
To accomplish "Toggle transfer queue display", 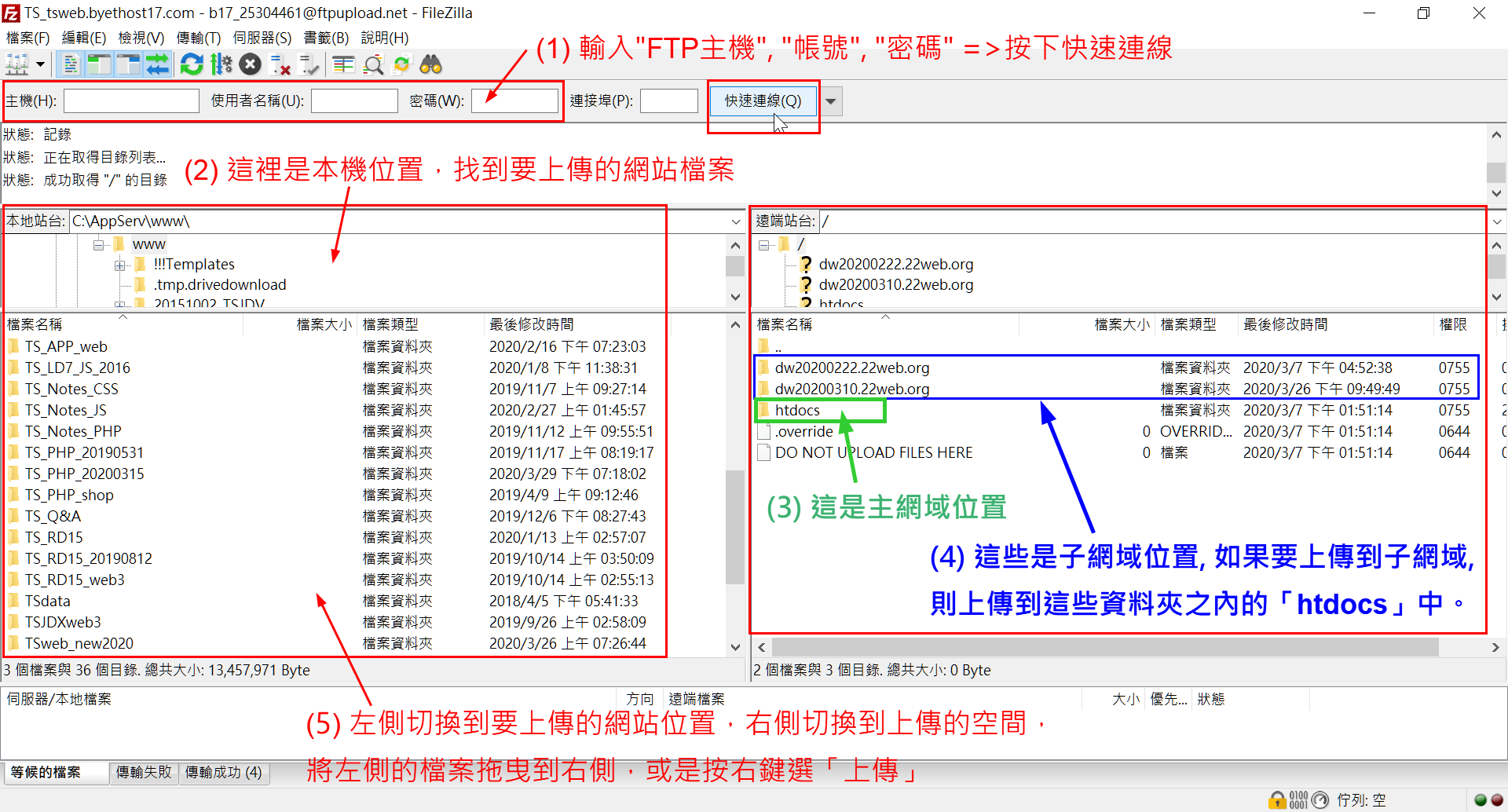I will (x=158, y=64).
